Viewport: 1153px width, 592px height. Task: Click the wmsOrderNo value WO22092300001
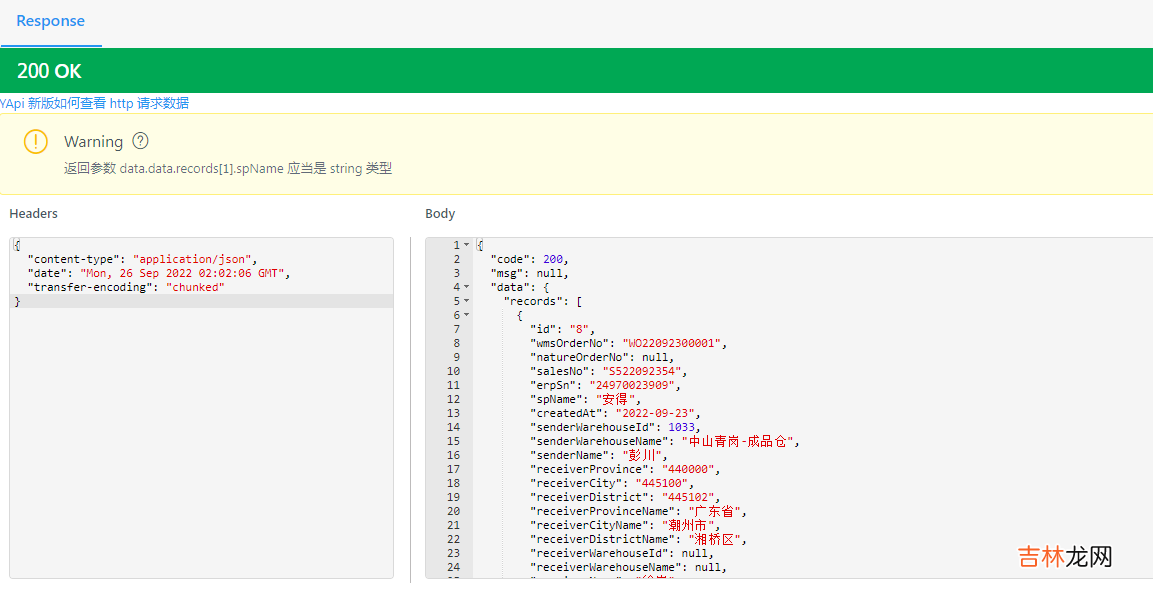point(673,343)
